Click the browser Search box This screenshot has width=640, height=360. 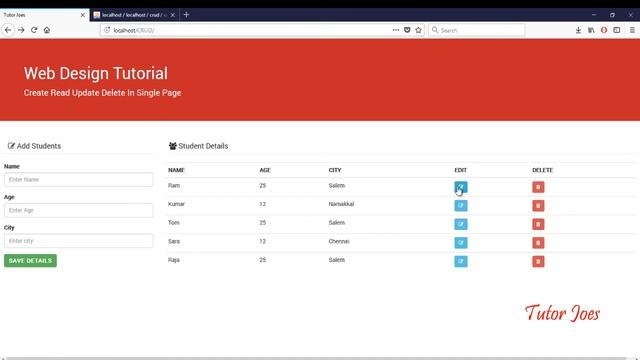pyautogui.click(x=476, y=30)
